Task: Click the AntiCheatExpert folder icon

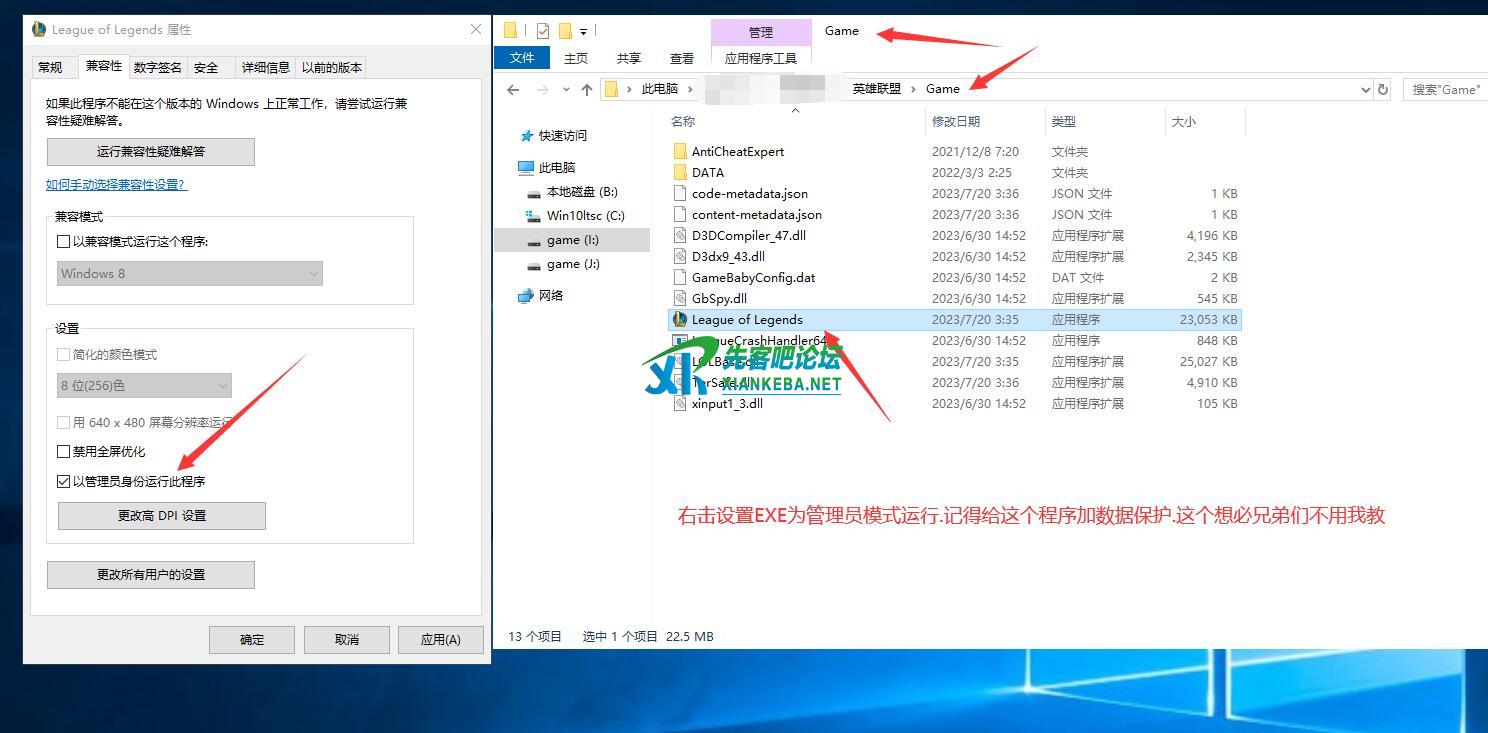Action: point(680,152)
